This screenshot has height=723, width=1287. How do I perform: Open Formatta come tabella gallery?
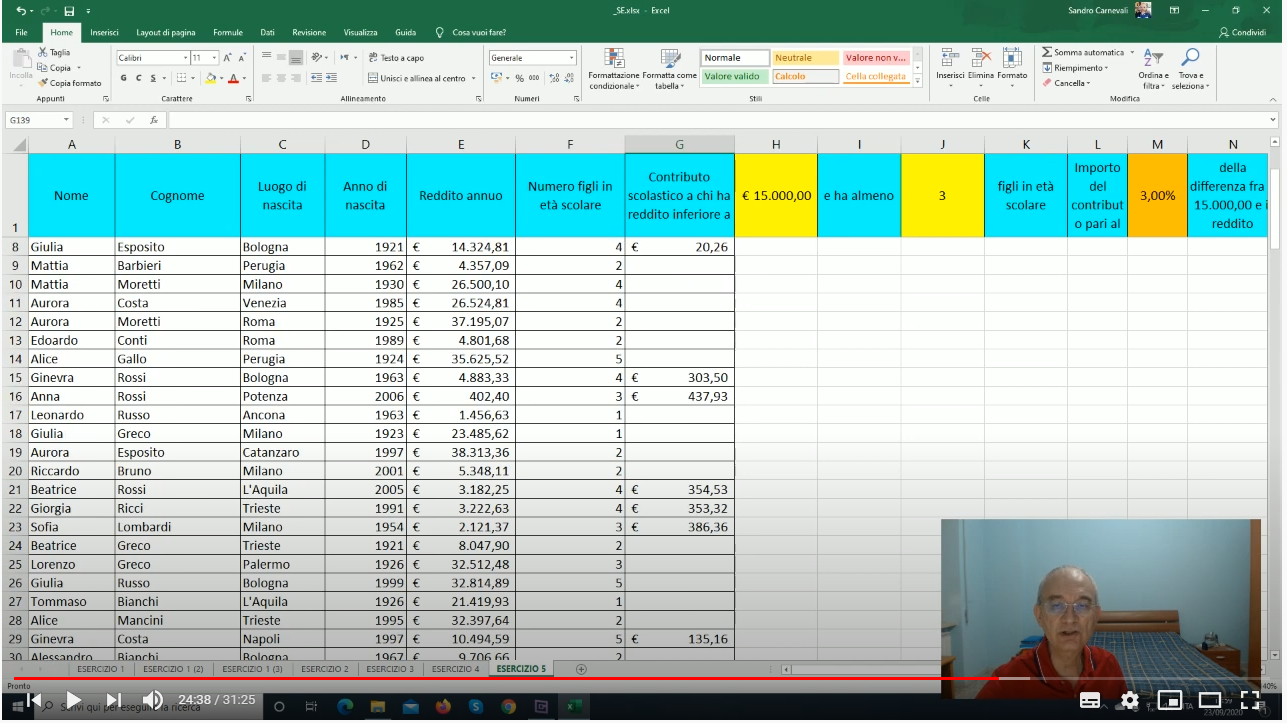coord(670,68)
